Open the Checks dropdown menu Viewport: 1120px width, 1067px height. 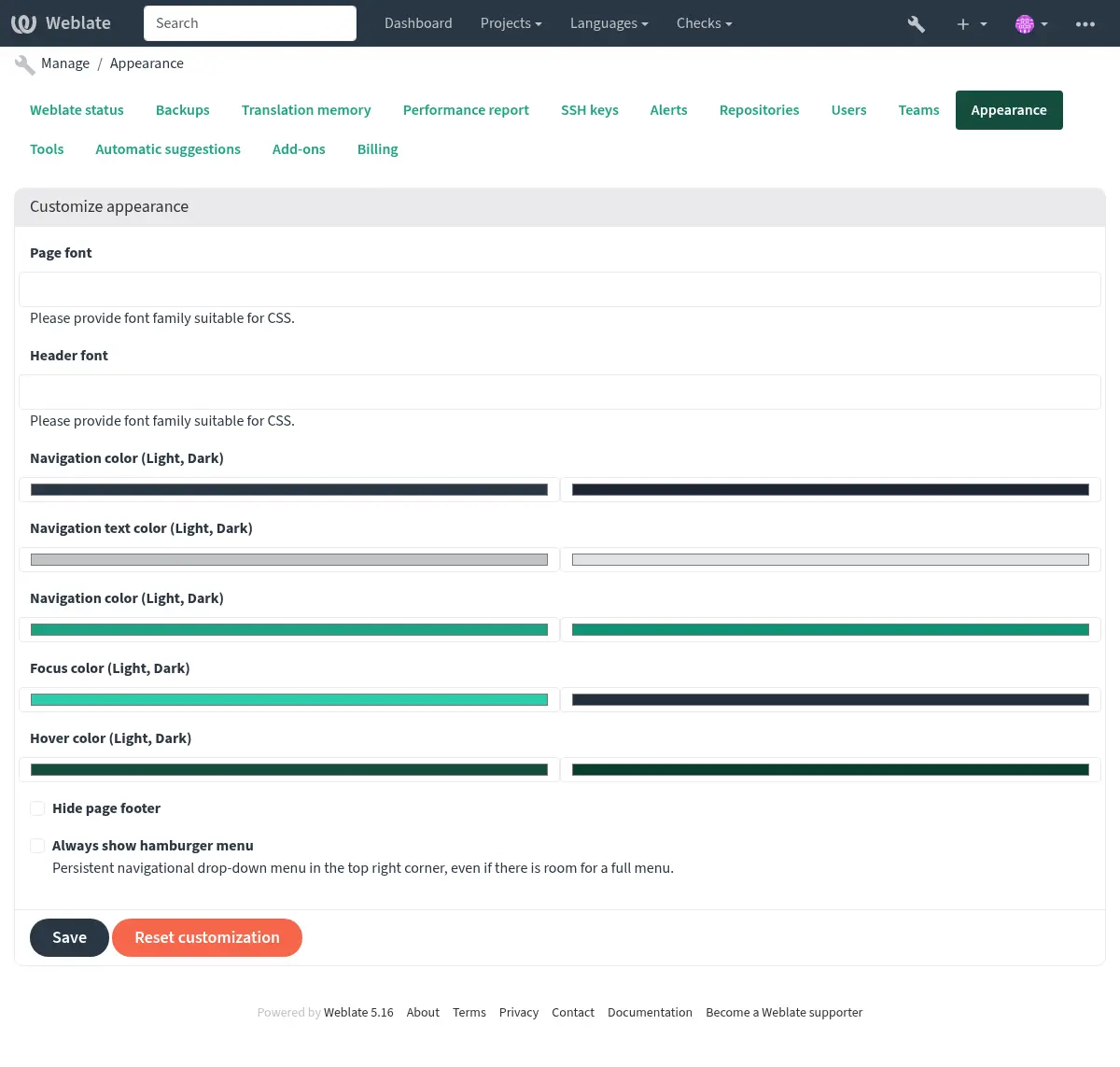pyautogui.click(x=704, y=23)
